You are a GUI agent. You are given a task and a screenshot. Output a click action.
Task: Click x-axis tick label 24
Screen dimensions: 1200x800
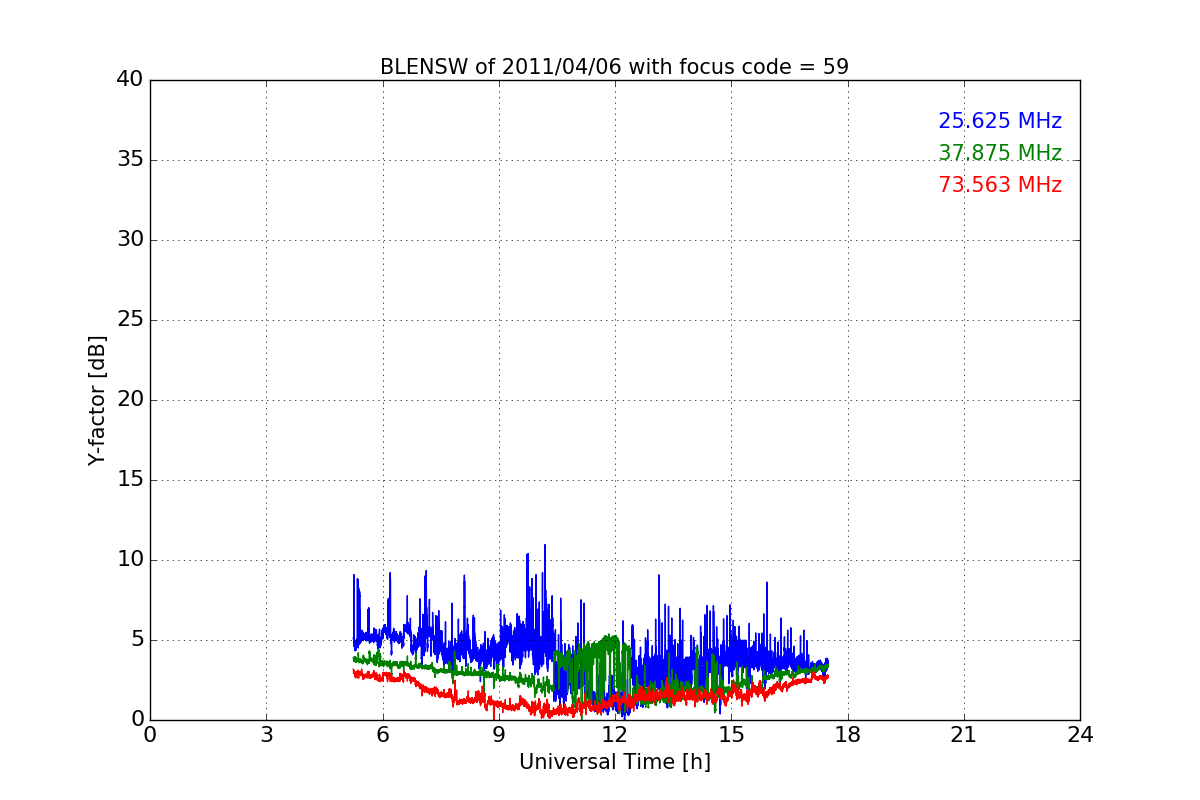(1080, 735)
